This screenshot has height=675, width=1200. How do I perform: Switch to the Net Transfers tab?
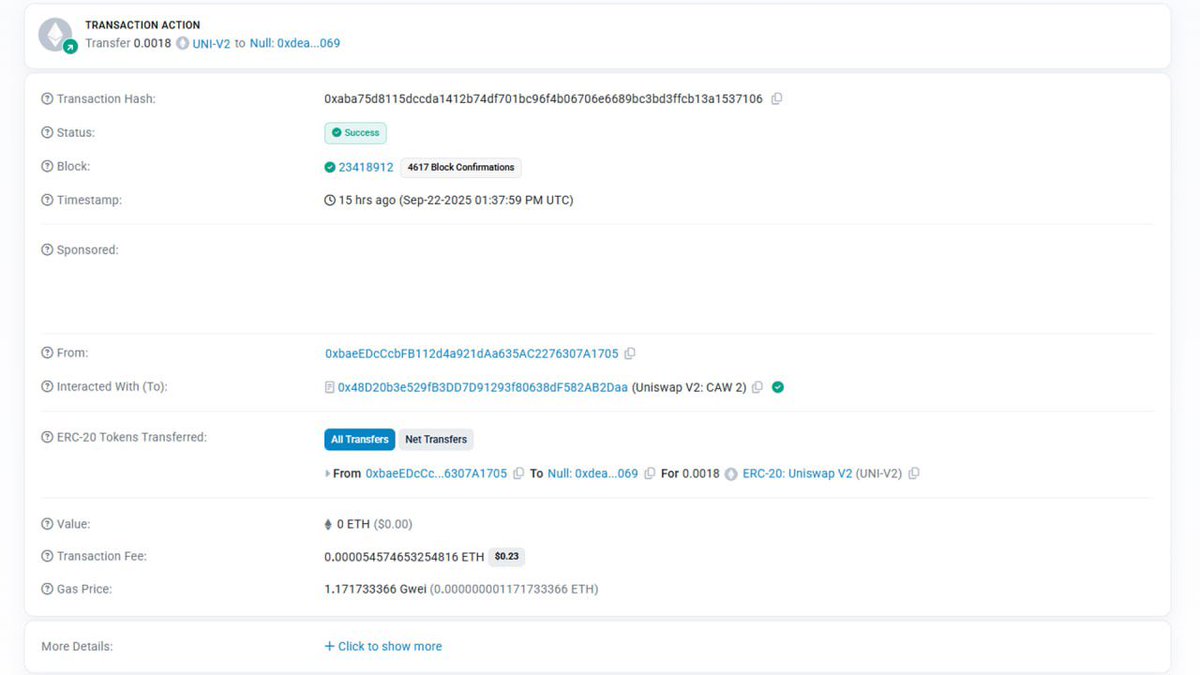click(x=436, y=439)
